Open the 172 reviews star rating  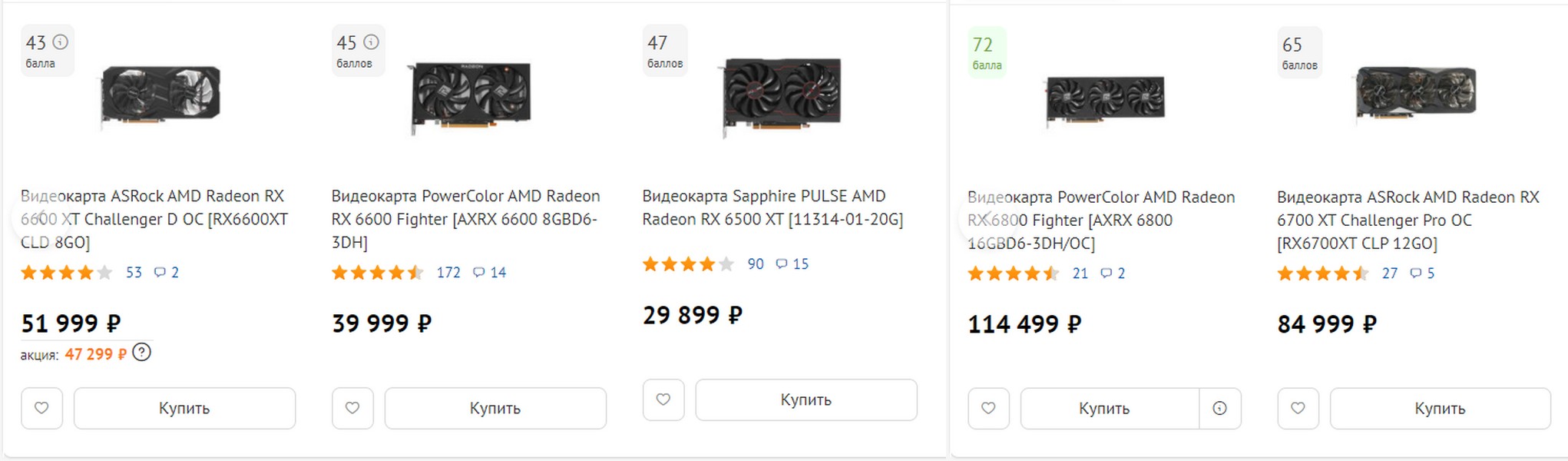(x=377, y=273)
